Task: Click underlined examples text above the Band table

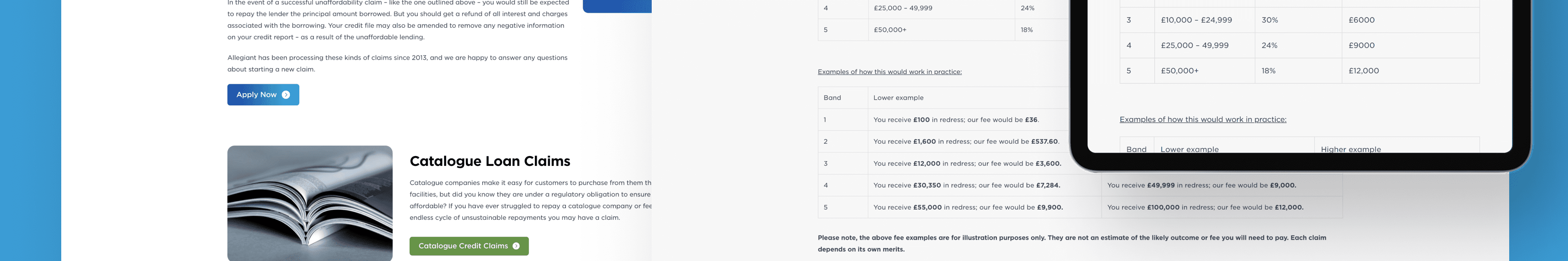Action: tap(889, 72)
